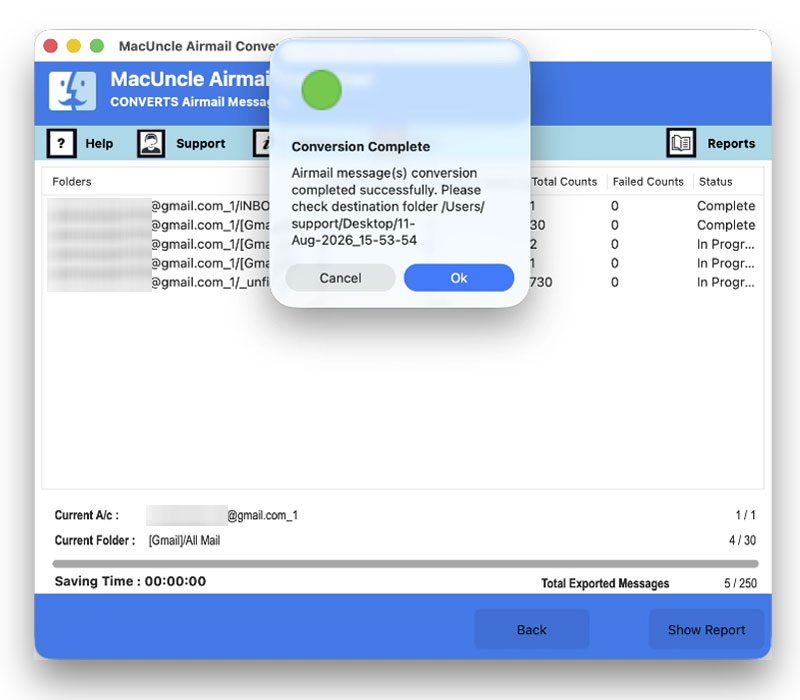
Task: Open Reports from the toolbar label
Action: 731,143
